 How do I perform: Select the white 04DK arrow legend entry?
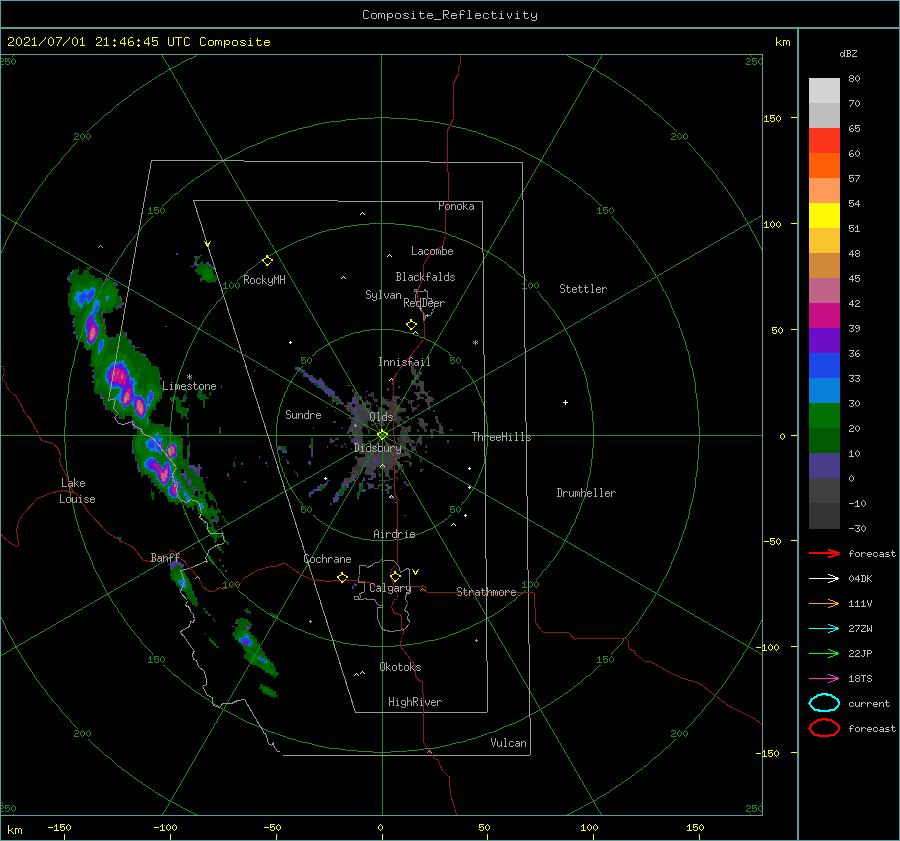pos(824,579)
